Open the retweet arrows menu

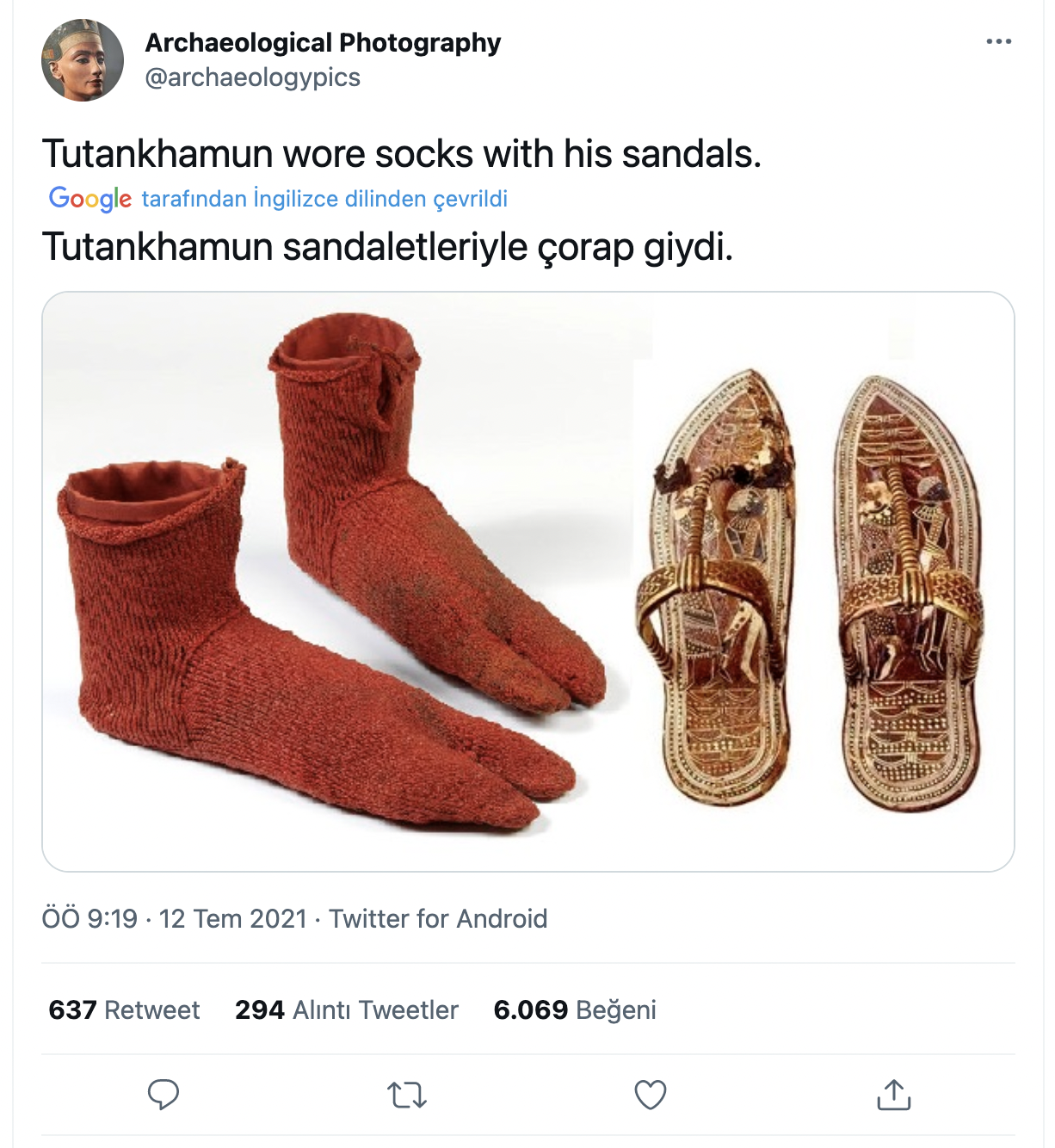[x=406, y=1095]
